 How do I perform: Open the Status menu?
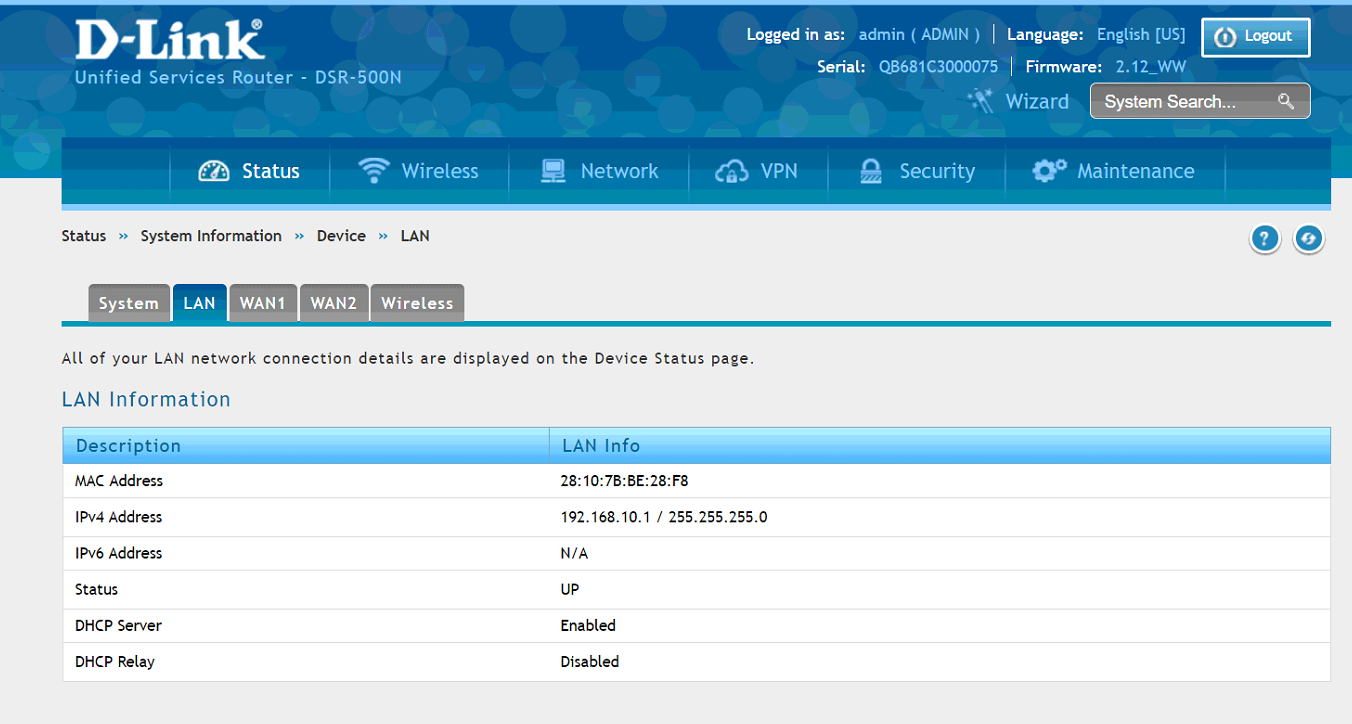[x=250, y=171]
